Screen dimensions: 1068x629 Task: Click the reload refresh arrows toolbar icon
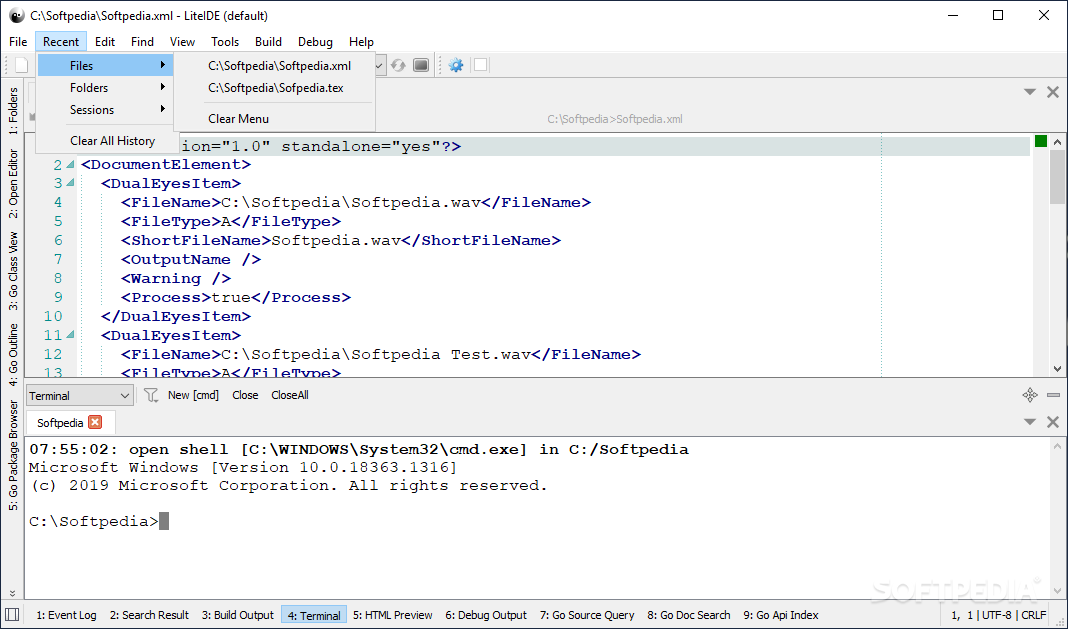[x=398, y=65]
